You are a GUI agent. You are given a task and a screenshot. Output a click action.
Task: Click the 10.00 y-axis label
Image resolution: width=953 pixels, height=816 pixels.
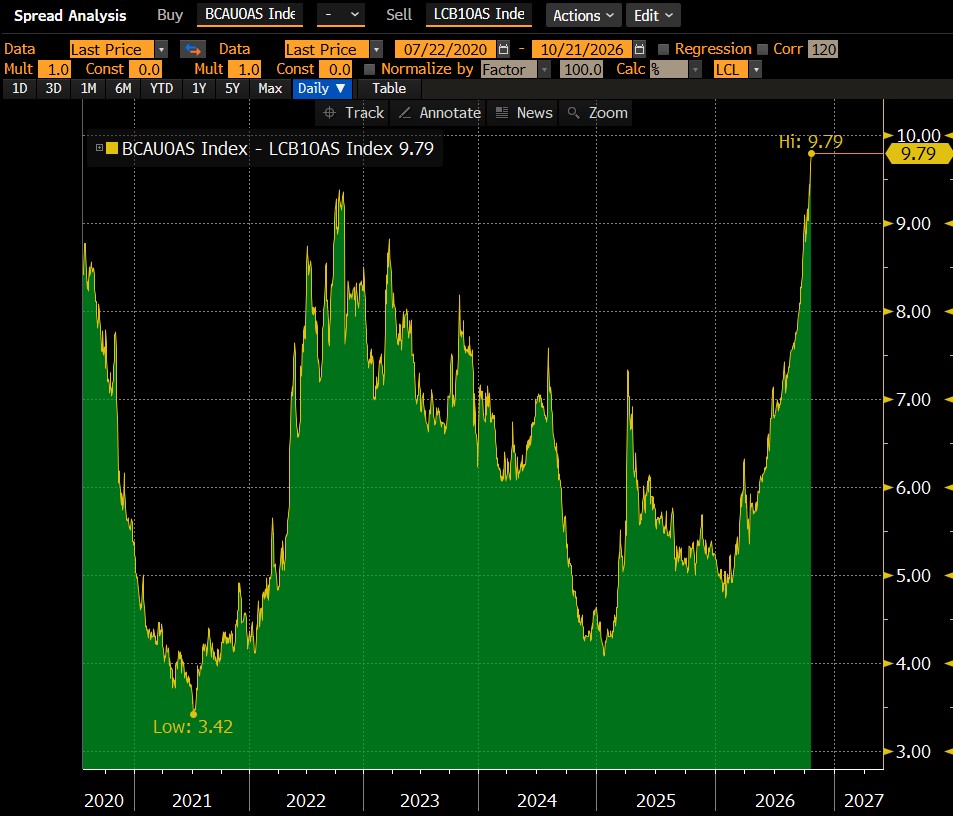(x=918, y=135)
